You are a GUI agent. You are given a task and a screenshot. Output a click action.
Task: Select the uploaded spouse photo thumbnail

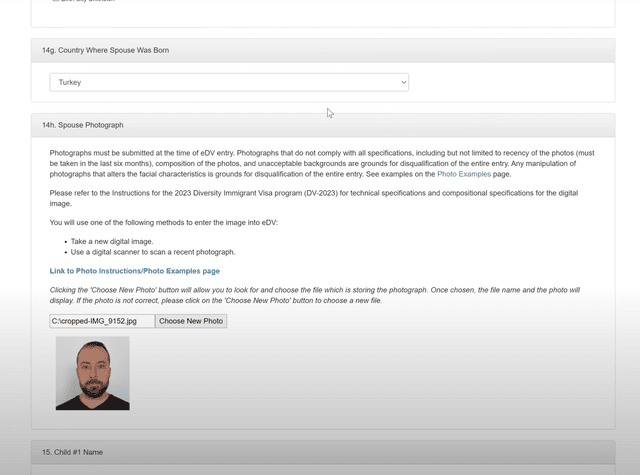[93, 373]
